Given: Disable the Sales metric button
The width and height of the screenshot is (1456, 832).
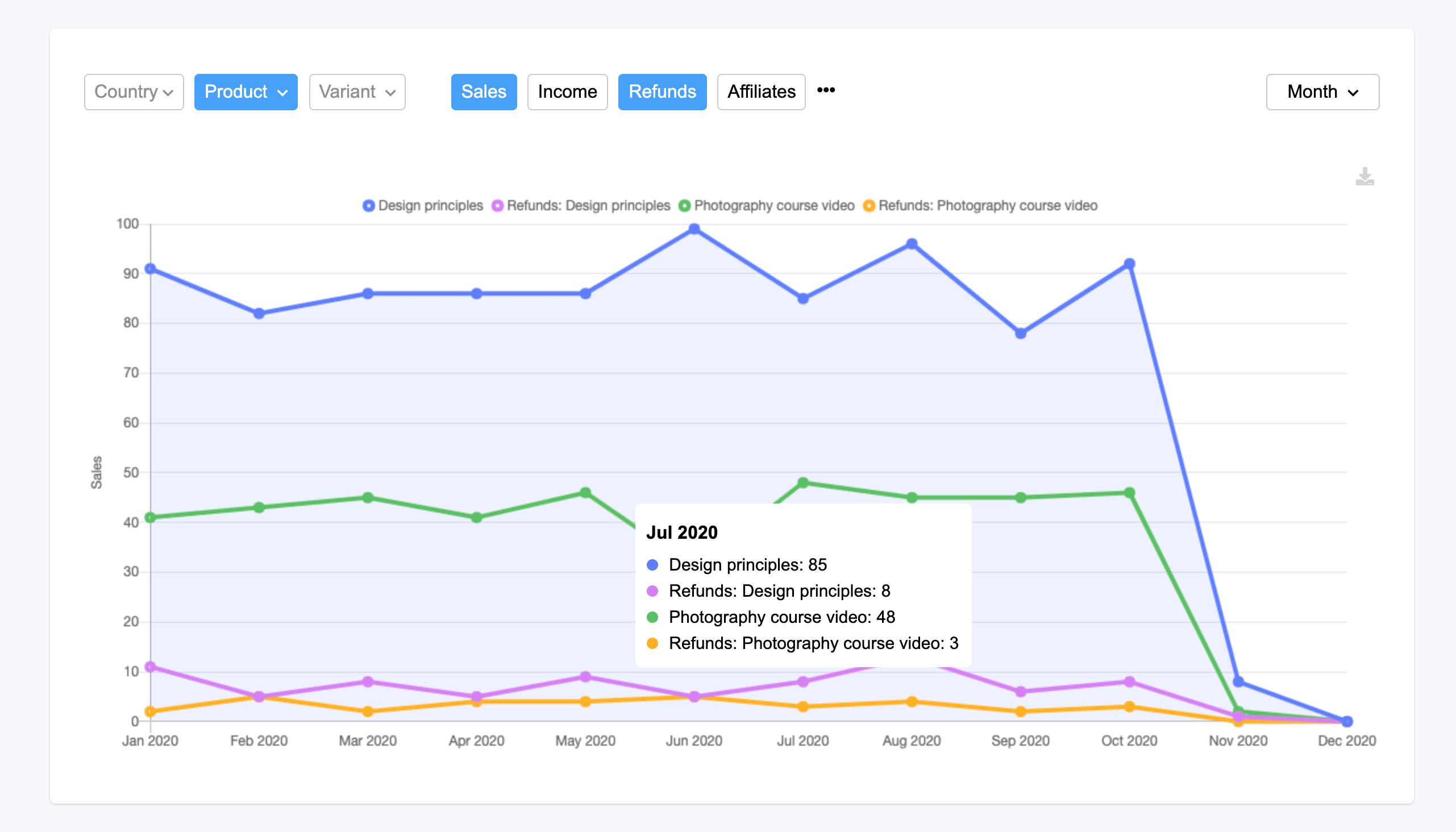Looking at the screenshot, I should (x=484, y=91).
